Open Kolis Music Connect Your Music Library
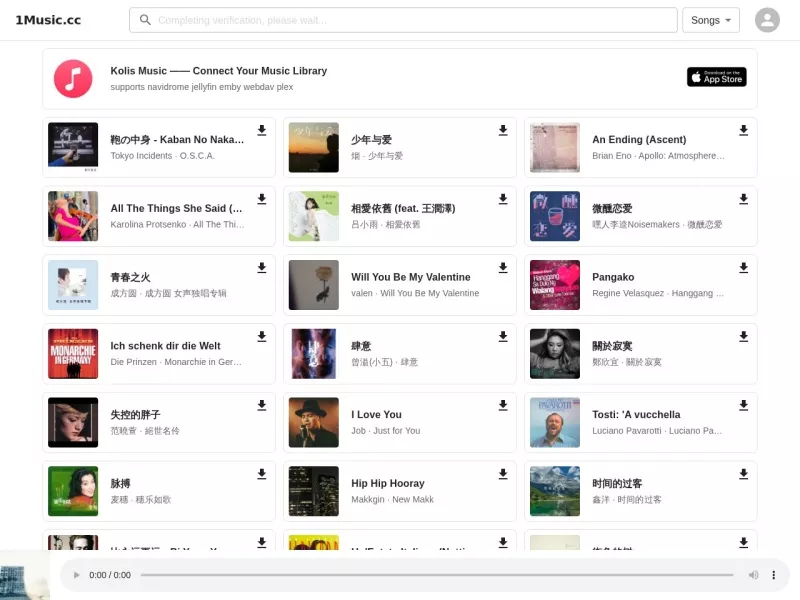The image size is (800, 600). [218, 71]
